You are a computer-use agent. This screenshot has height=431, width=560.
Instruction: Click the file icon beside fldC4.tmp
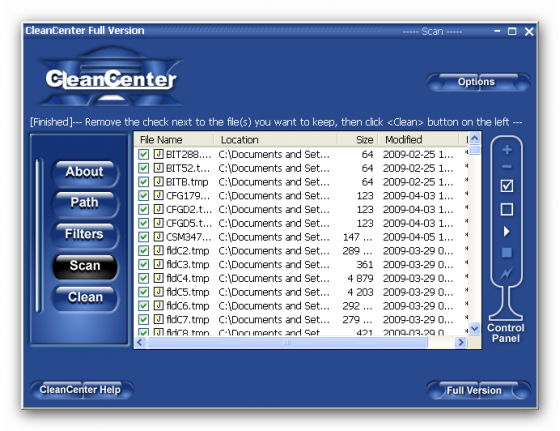[158, 278]
